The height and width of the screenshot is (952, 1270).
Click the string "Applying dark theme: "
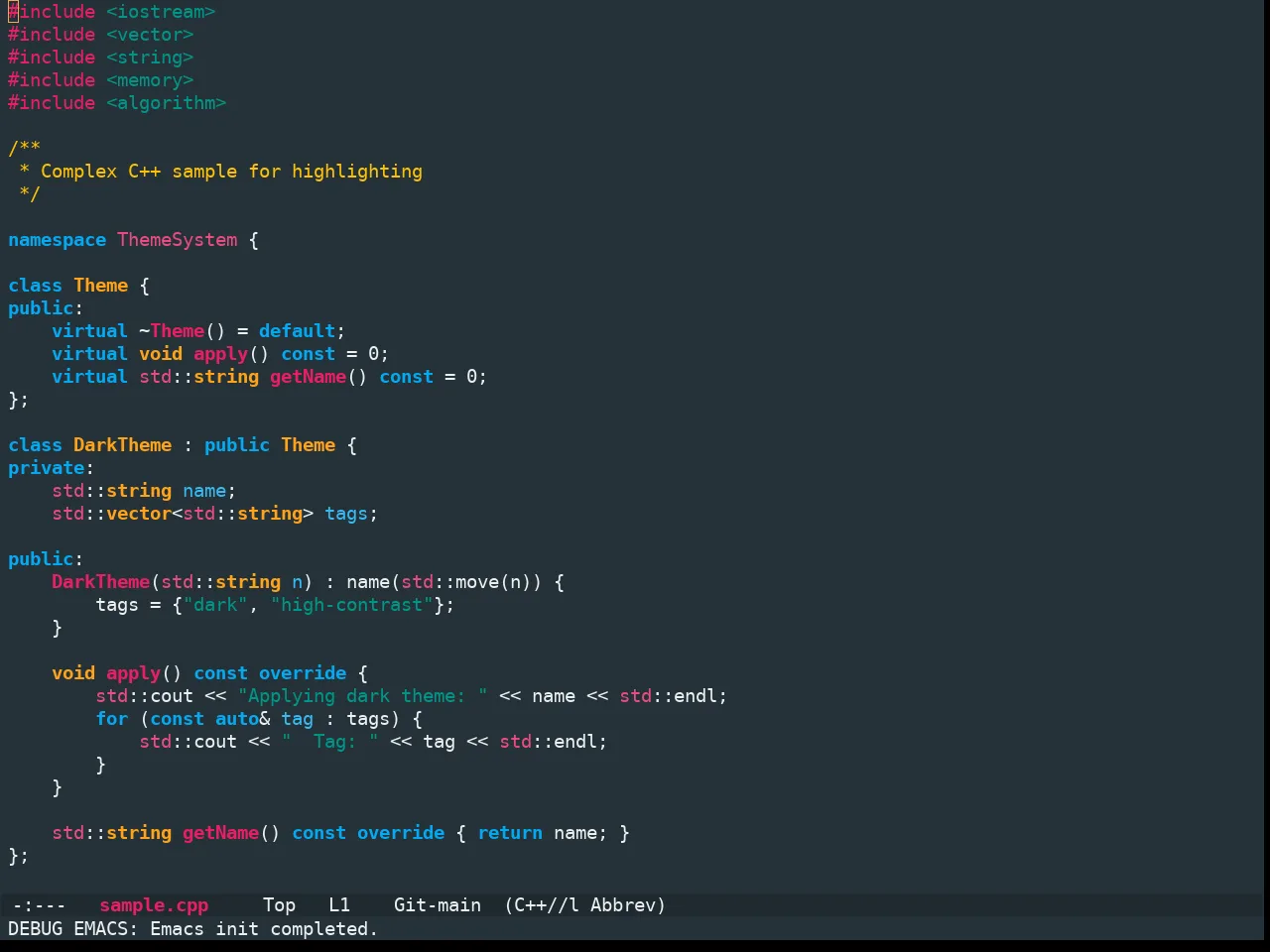coord(363,696)
